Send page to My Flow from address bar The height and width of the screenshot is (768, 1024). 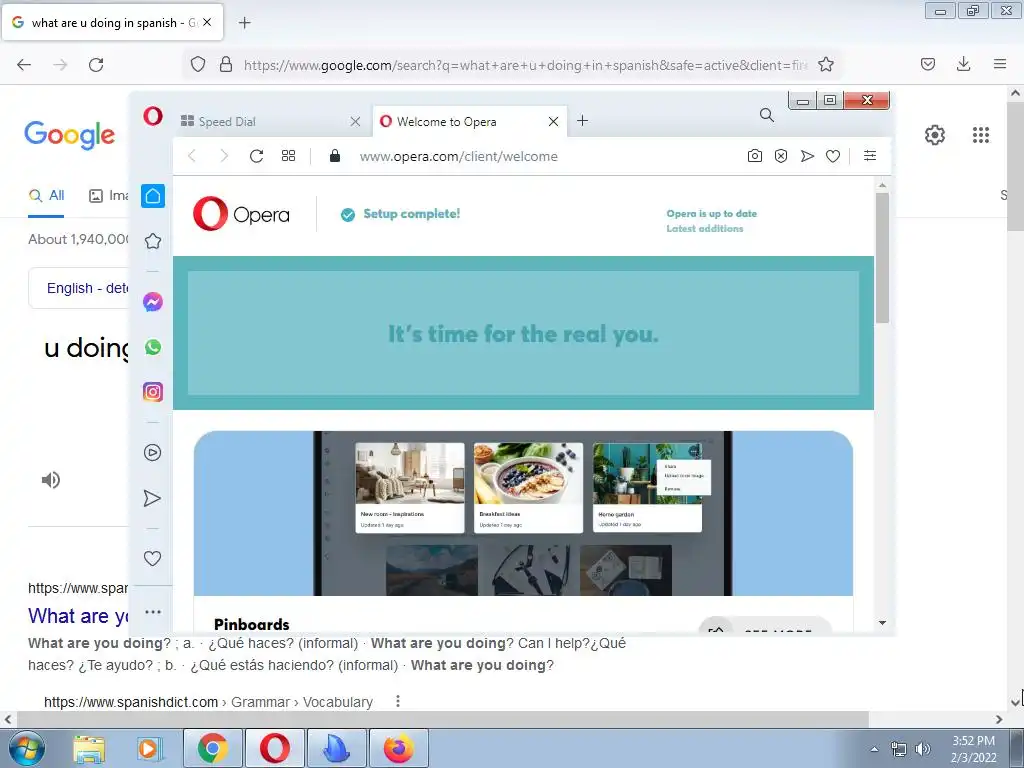[x=807, y=156]
